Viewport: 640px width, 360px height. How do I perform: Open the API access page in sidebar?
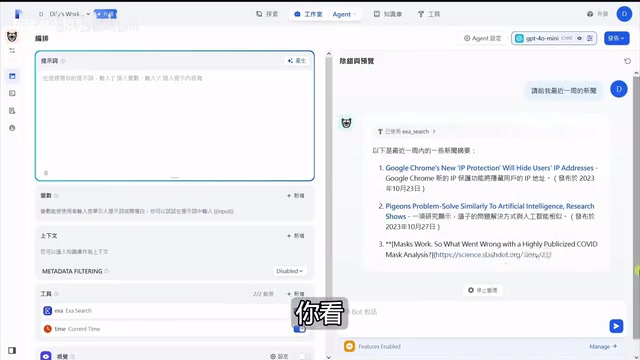click(x=12, y=93)
